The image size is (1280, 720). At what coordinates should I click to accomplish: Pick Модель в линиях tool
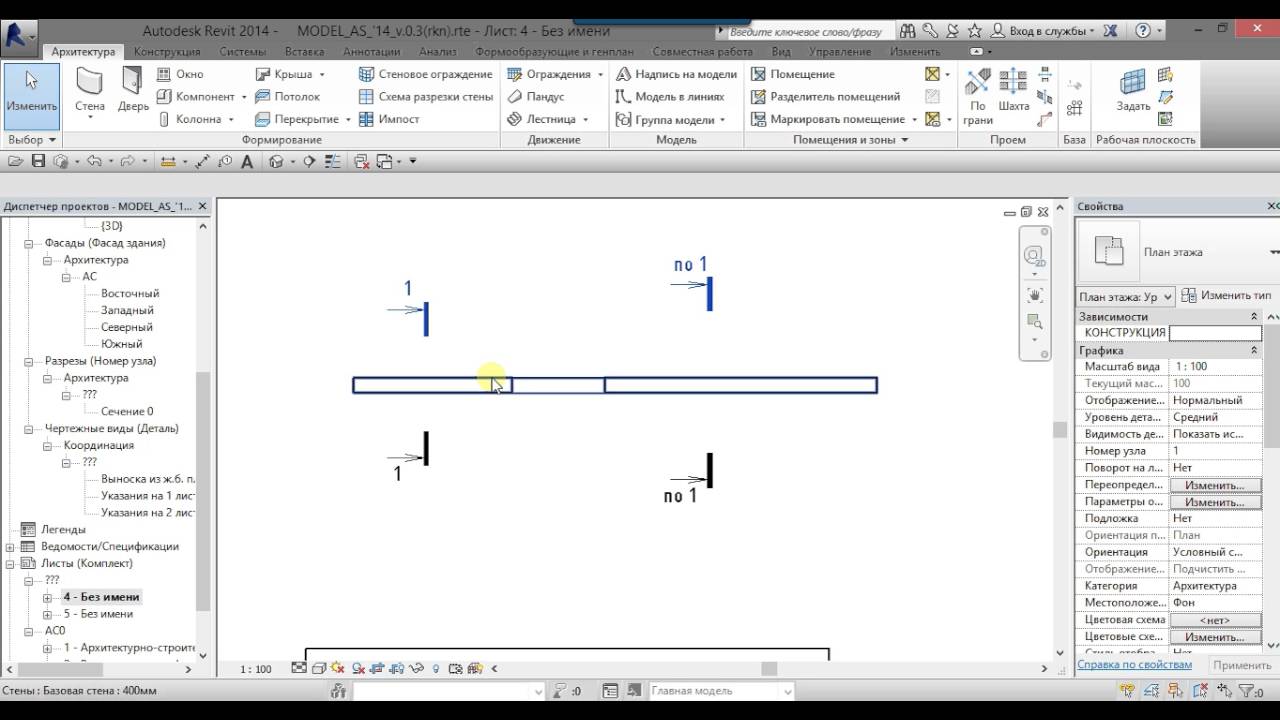coord(668,97)
